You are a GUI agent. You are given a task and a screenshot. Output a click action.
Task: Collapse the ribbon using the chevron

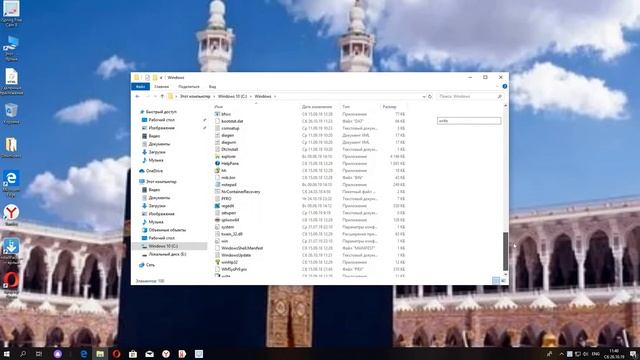497,87
